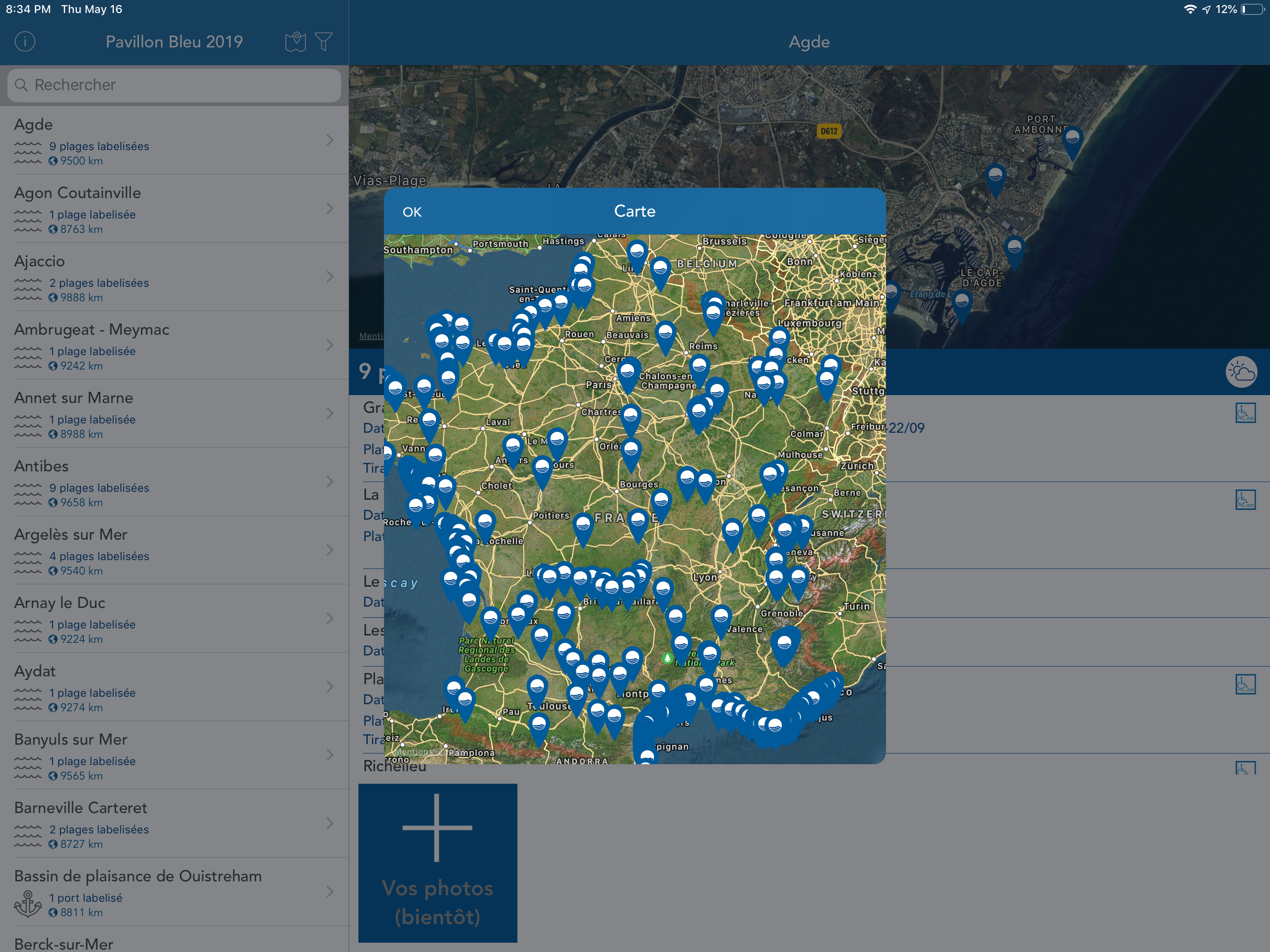Open Ajaccio entry via its chevron

[330, 277]
